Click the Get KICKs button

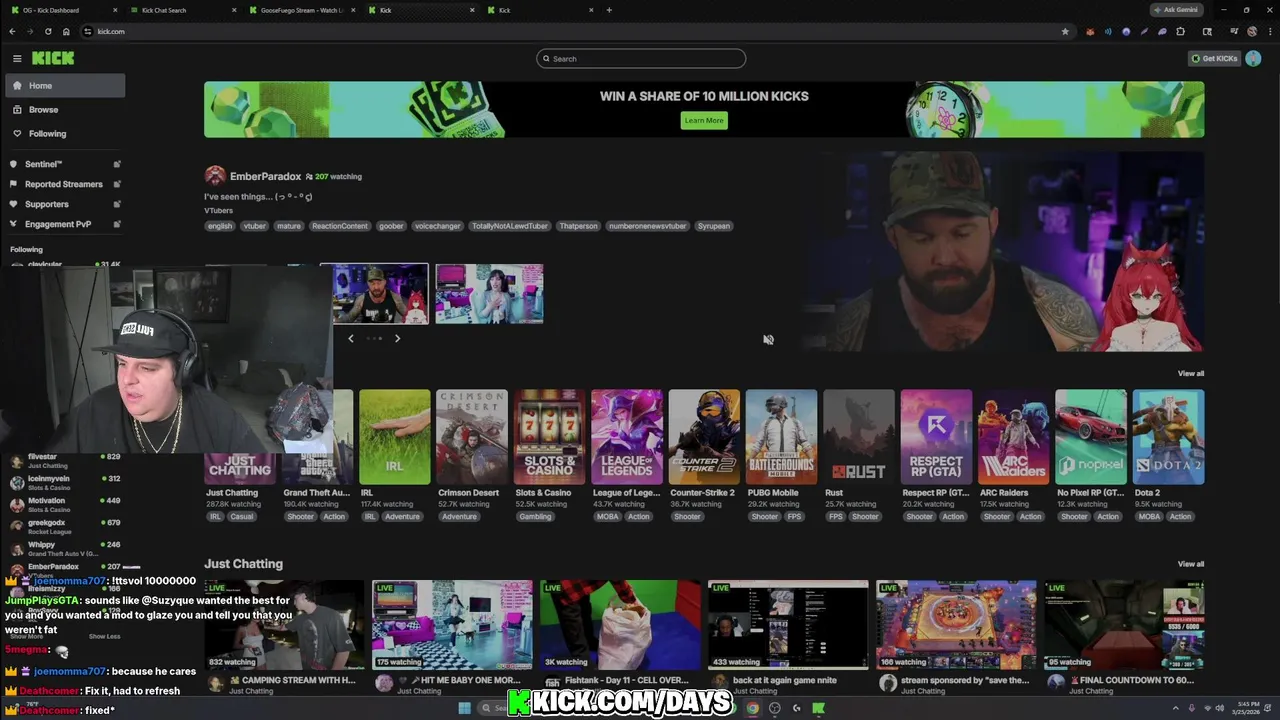pos(1214,59)
